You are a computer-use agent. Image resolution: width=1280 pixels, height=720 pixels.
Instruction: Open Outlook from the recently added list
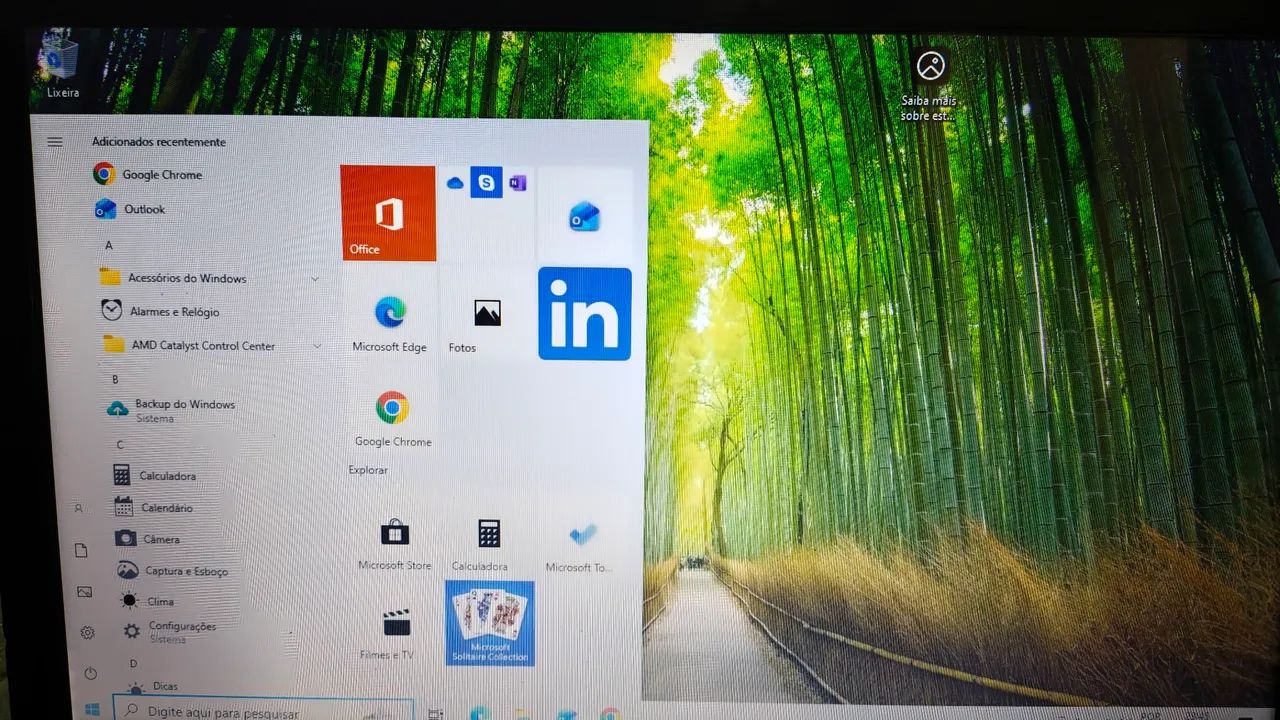pyautogui.click(x=130, y=209)
